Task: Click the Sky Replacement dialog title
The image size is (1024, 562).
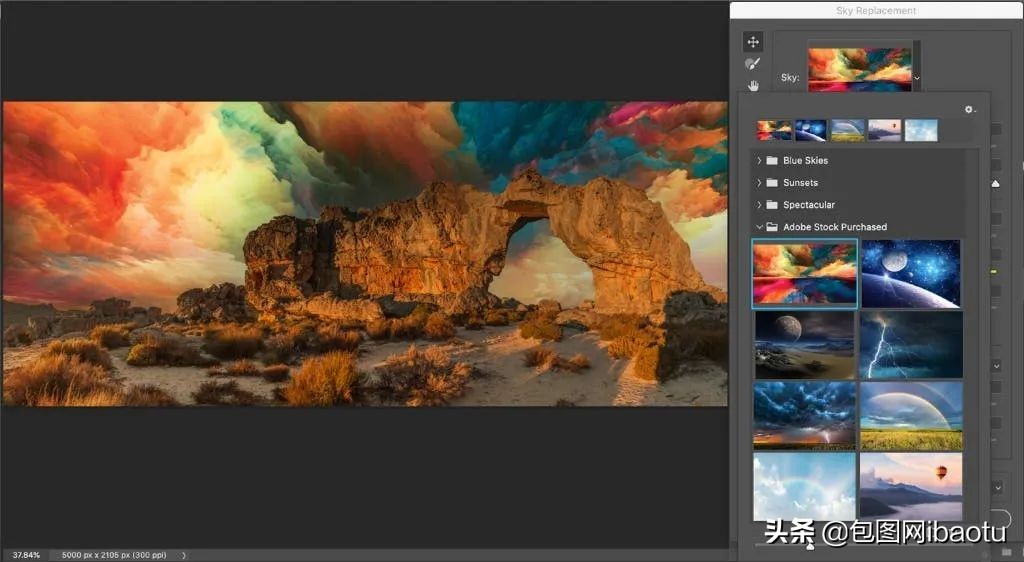Action: pyautogui.click(x=876, y=10)
